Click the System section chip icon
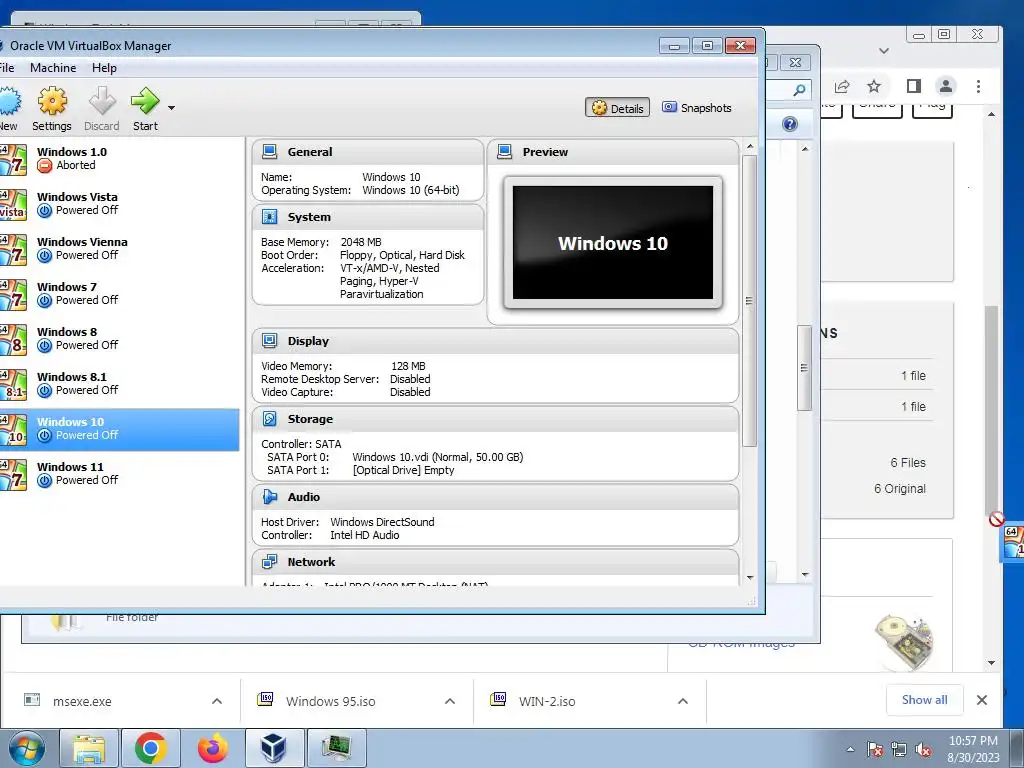This screenshot has width=1024, height=768. 269,217
